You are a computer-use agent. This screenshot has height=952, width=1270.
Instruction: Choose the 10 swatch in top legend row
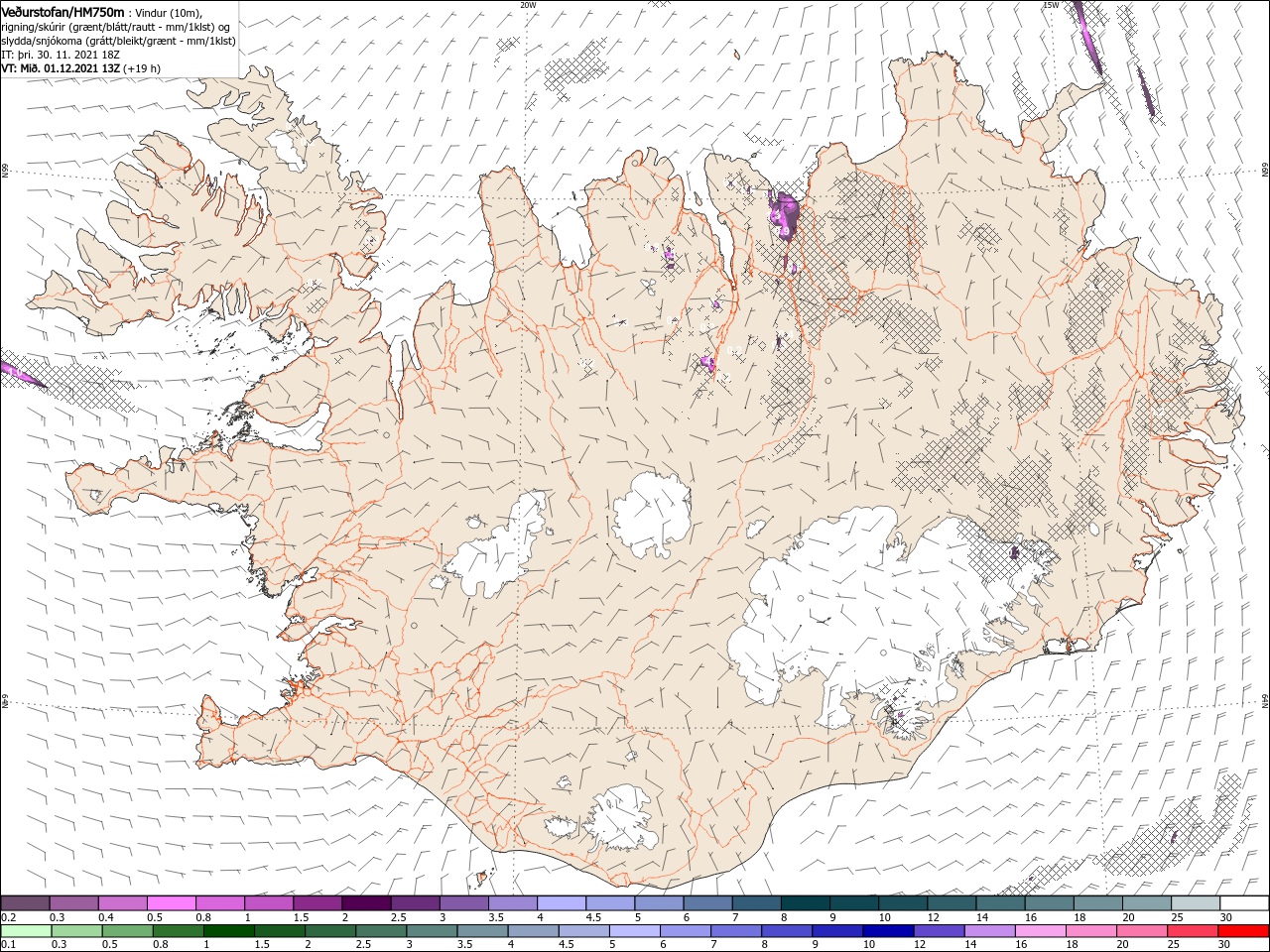pos(903,903)
